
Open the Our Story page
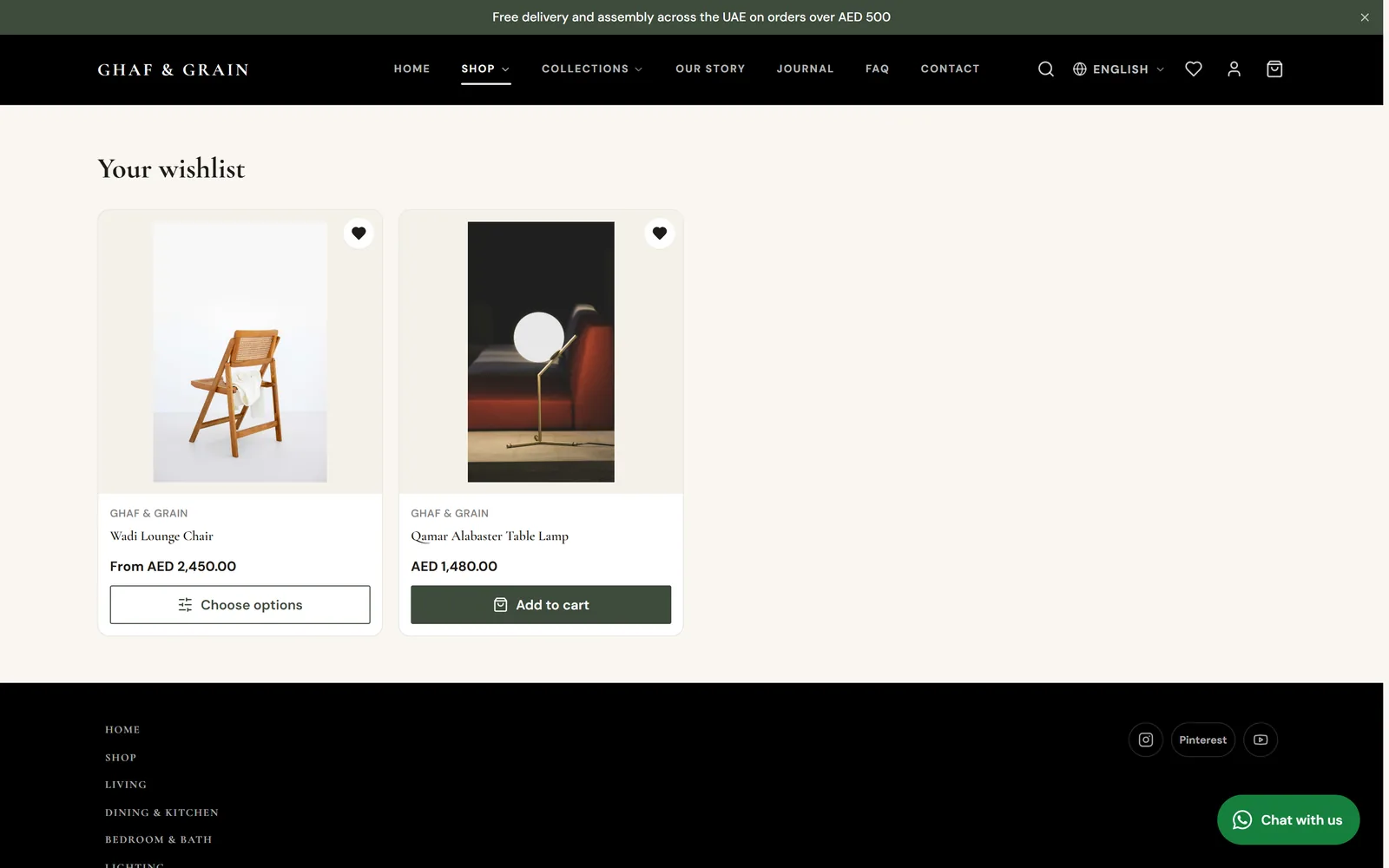coord(710,69)
